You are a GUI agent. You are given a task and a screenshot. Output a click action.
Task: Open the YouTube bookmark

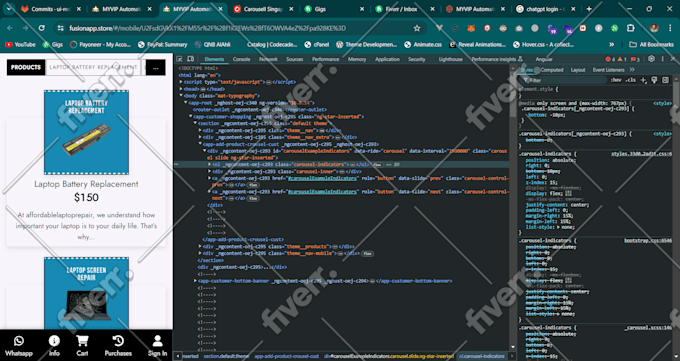coord(20,45)
